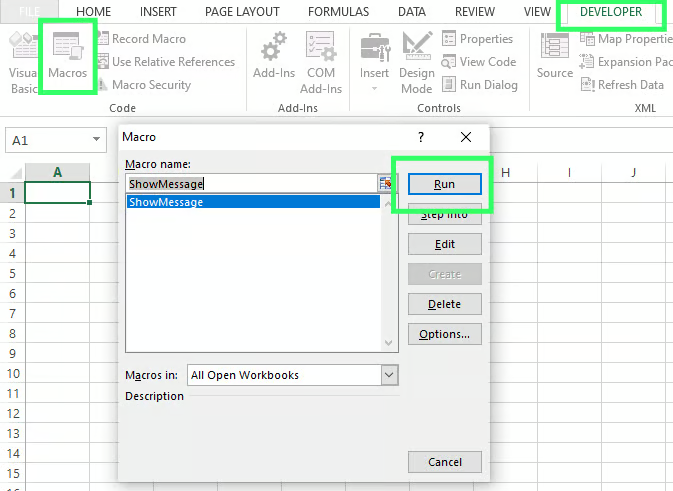Screen dimensions: 673x491
Task: Run the ShowMessage macro
Action: tap(444, 184)
